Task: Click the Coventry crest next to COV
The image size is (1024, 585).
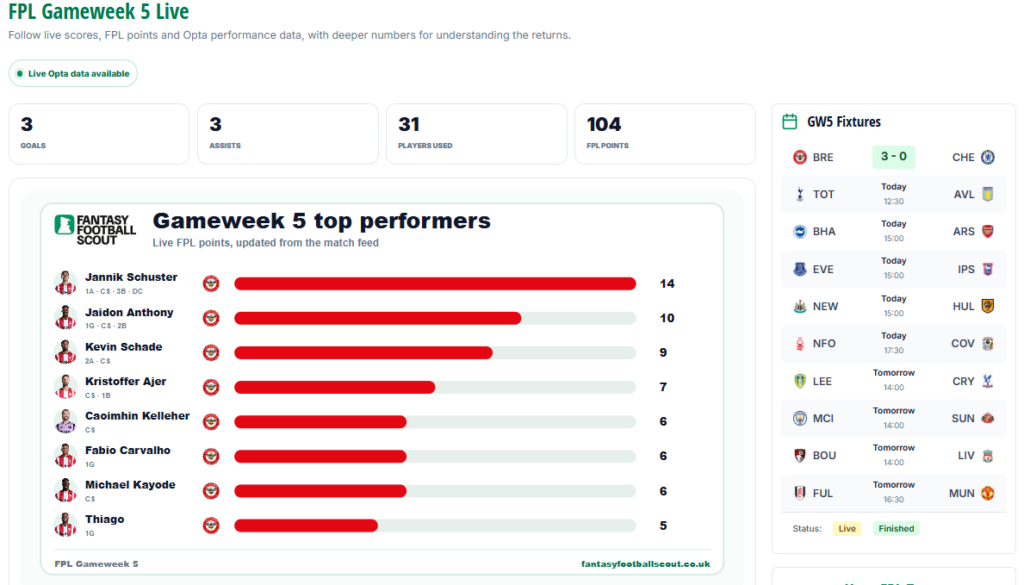Action: coord(987,343)
